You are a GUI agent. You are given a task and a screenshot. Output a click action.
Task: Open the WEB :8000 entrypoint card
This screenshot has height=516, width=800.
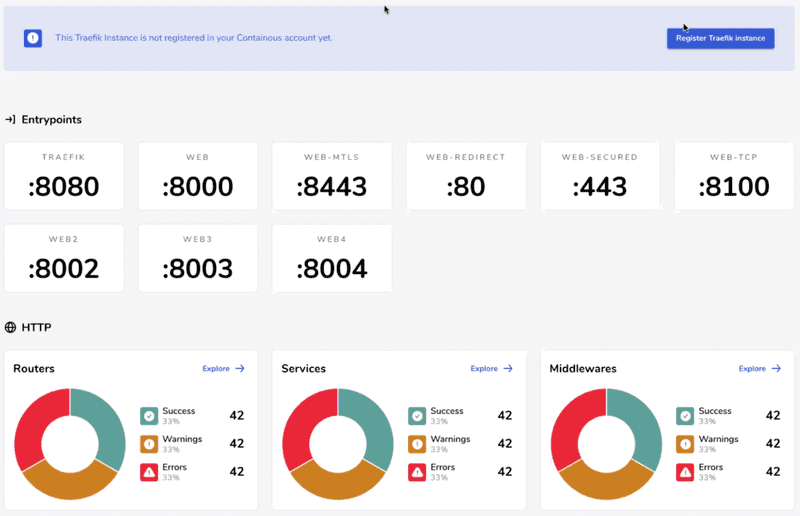(x=198, y=176)
